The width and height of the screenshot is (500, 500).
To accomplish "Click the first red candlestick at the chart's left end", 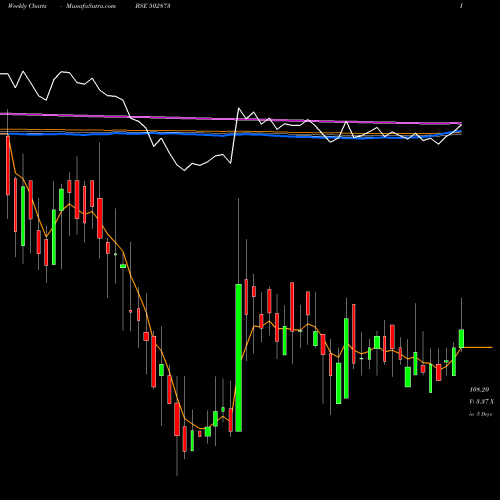I will point(8,165).
